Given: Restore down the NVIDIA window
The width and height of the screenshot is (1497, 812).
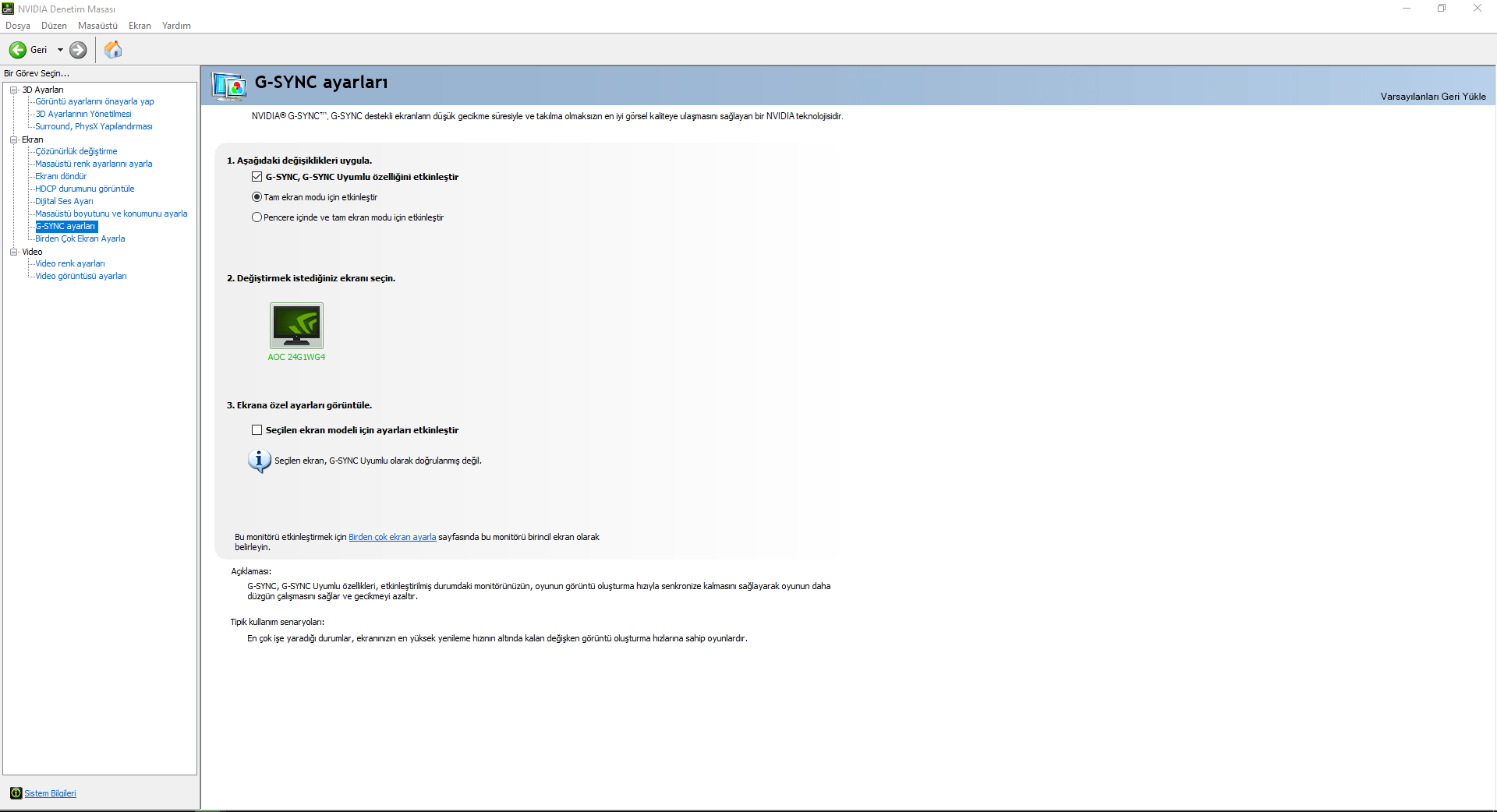Looking at the screenshot, I should tap(1442, 9).
